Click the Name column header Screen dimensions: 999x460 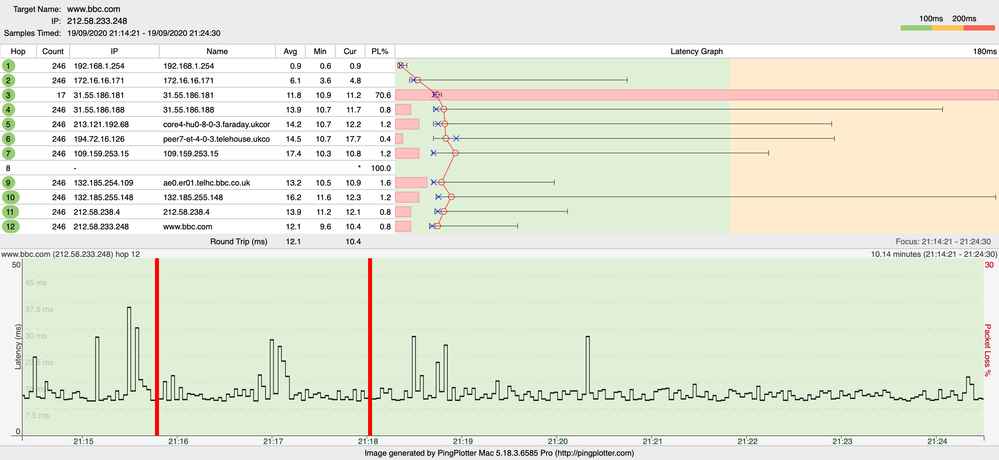click(217, 50)
